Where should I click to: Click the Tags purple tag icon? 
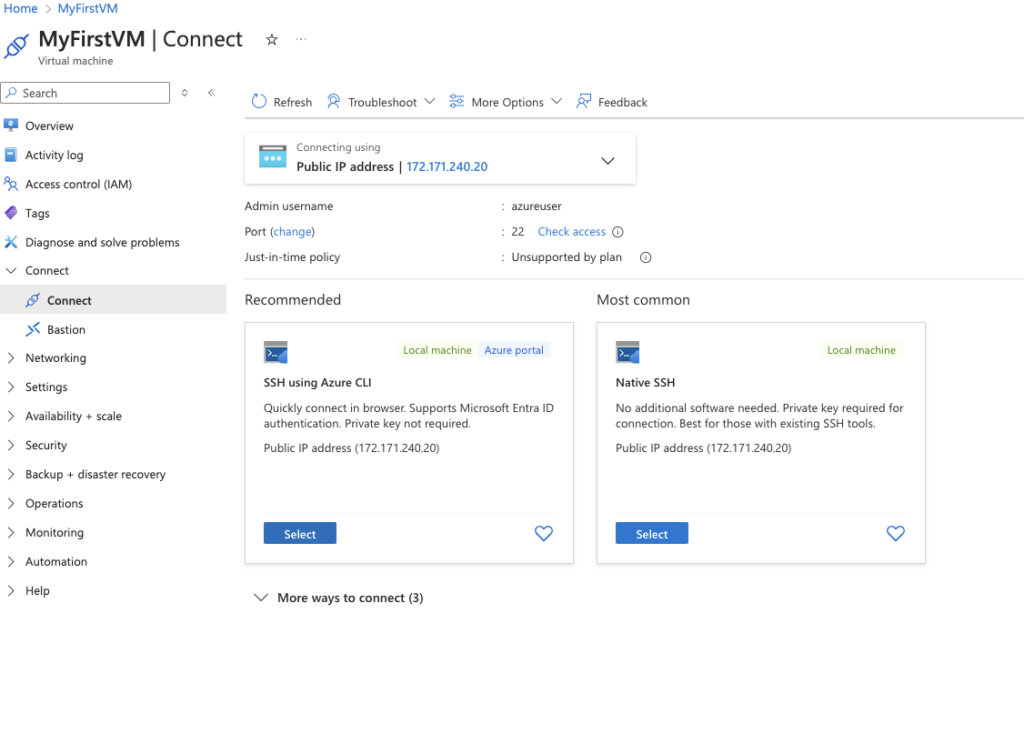(x=10, y=212)
